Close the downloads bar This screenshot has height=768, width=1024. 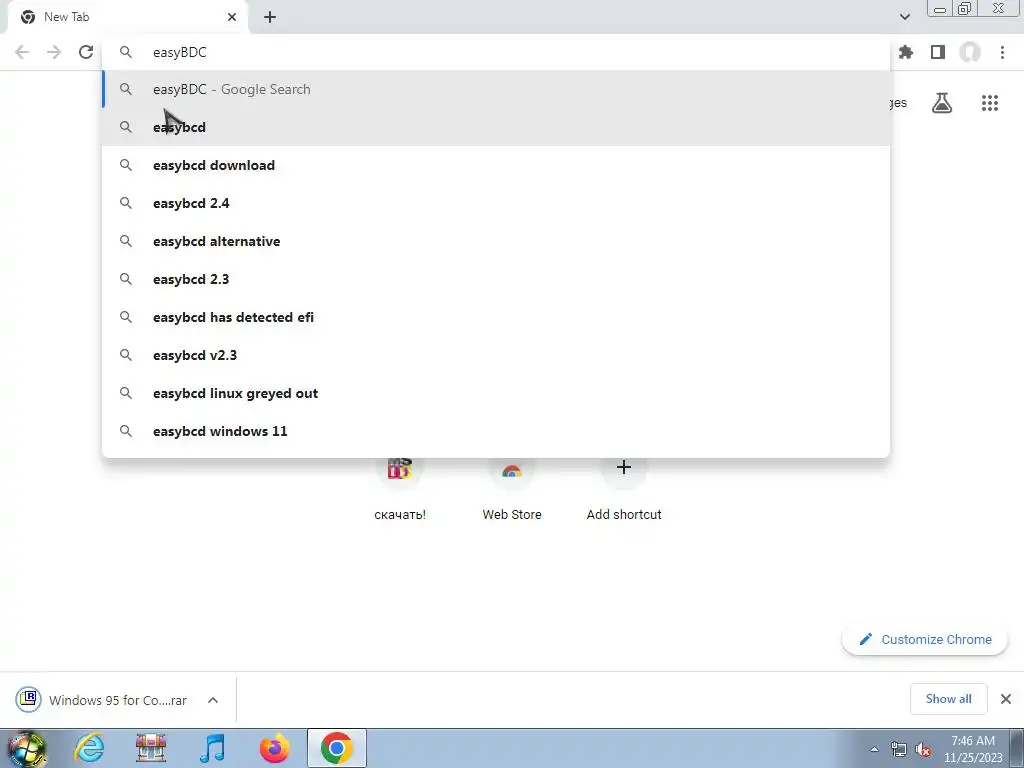(x=1006, y=699)
